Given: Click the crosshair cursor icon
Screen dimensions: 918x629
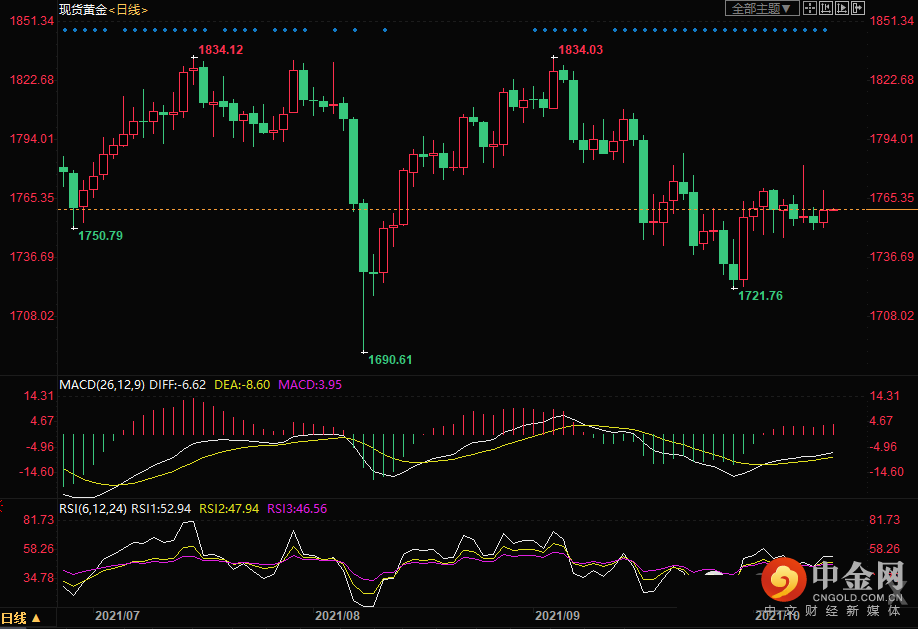Looking at the screenshot, I should [810, 8].
